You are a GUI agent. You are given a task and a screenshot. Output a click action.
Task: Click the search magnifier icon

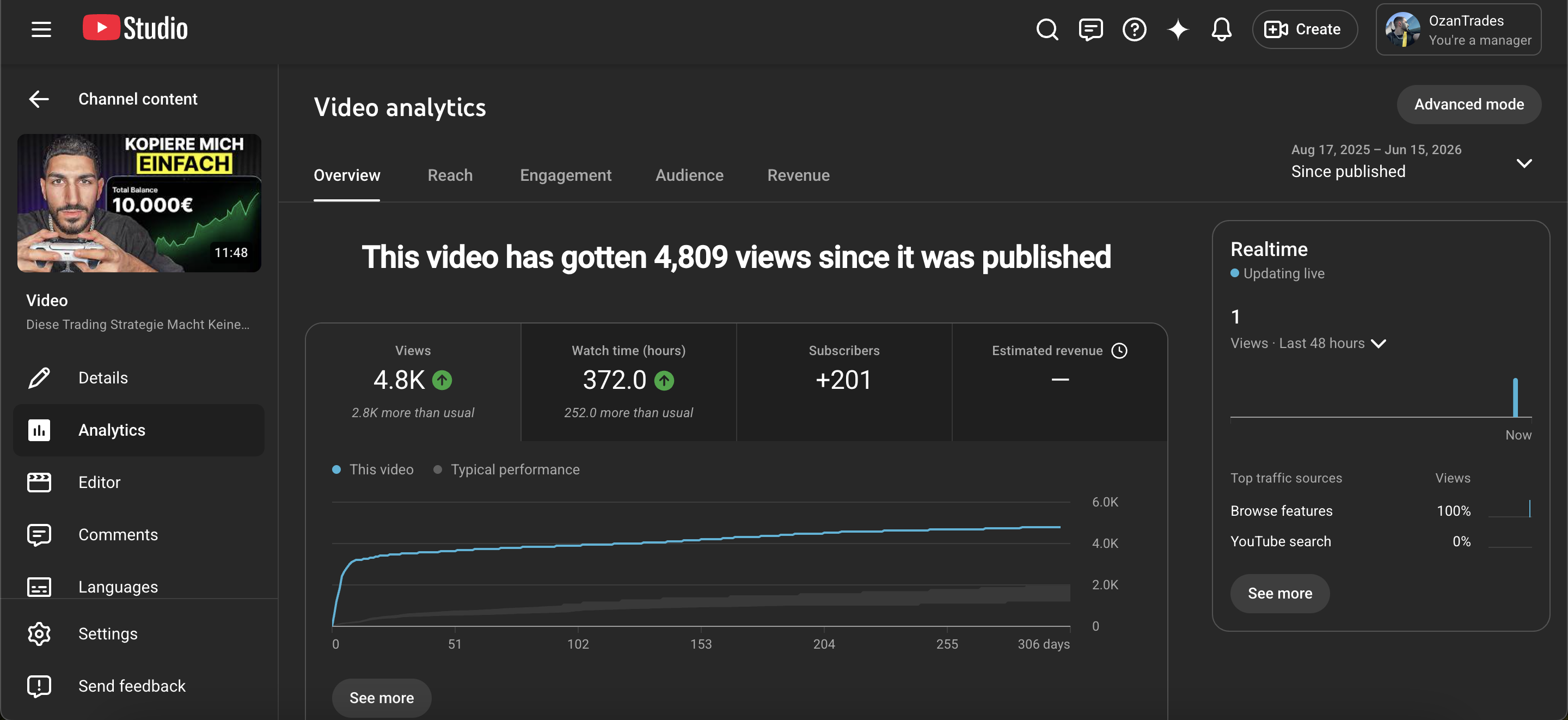pyautogui.click(x=1047, y=29)
